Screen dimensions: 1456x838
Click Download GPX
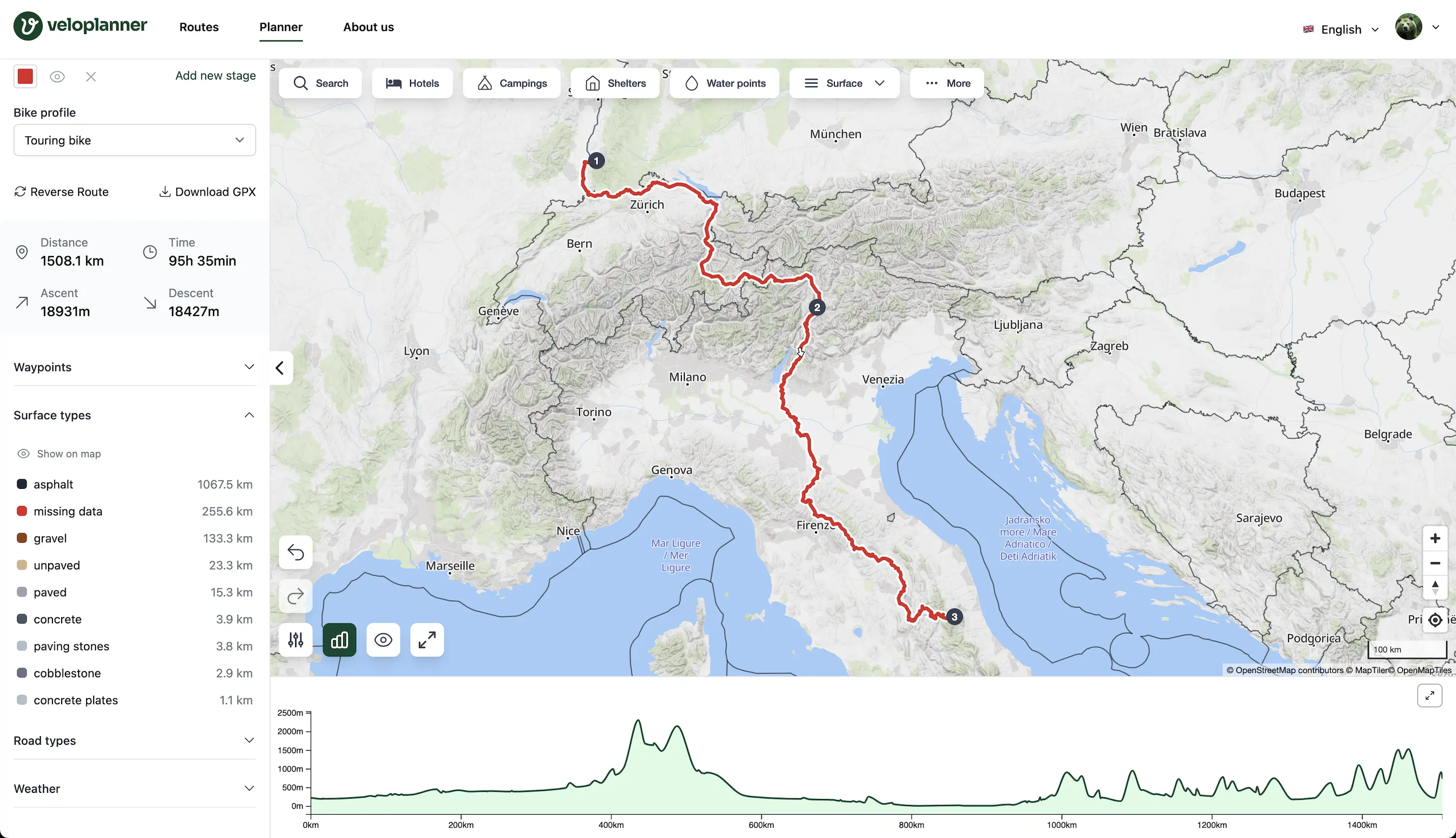[x=208, y=192]
